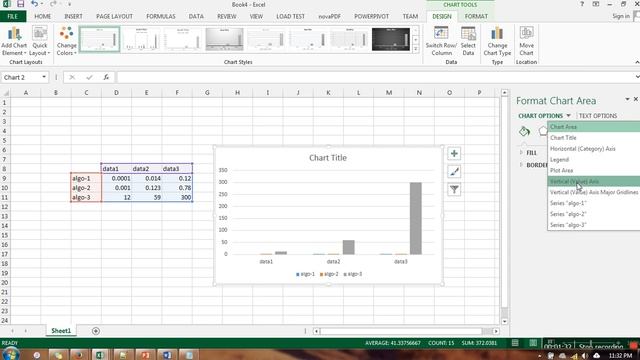640x360 pixels.
Task: Switch to the INSERT tab
Action: (x=73, y=16)
